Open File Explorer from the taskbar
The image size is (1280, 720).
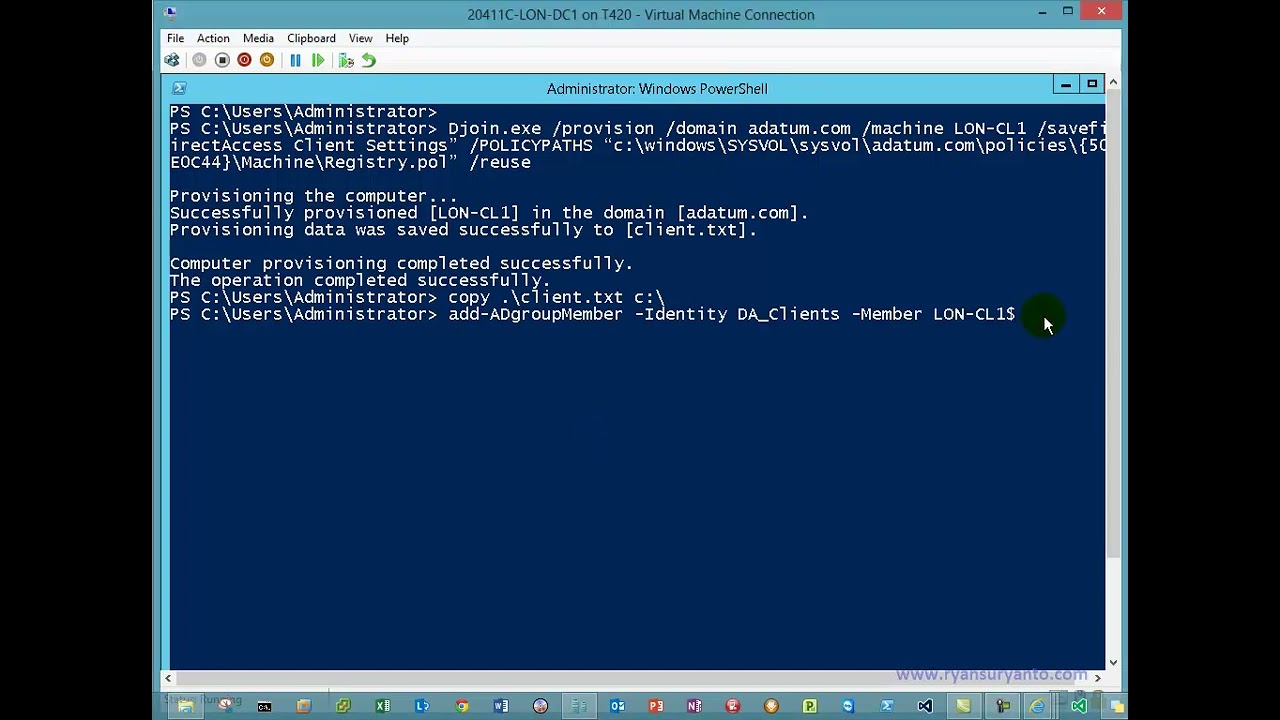[185, 706]
